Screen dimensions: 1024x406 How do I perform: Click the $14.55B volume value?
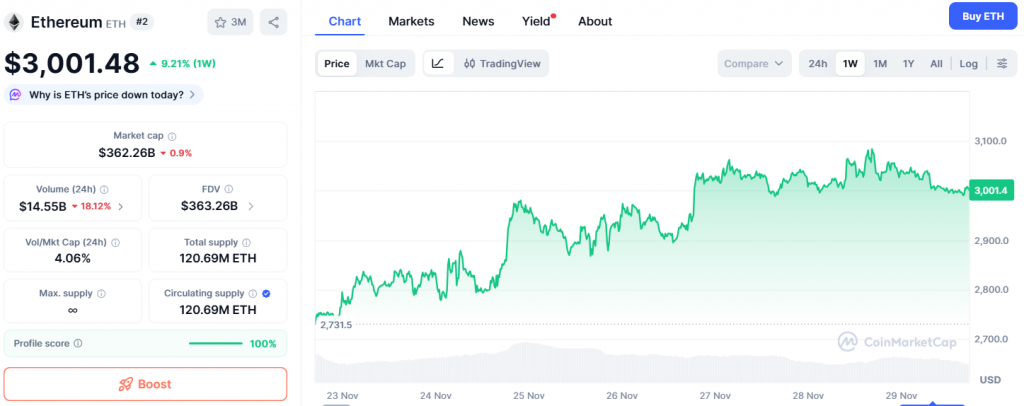pos(43,207)
